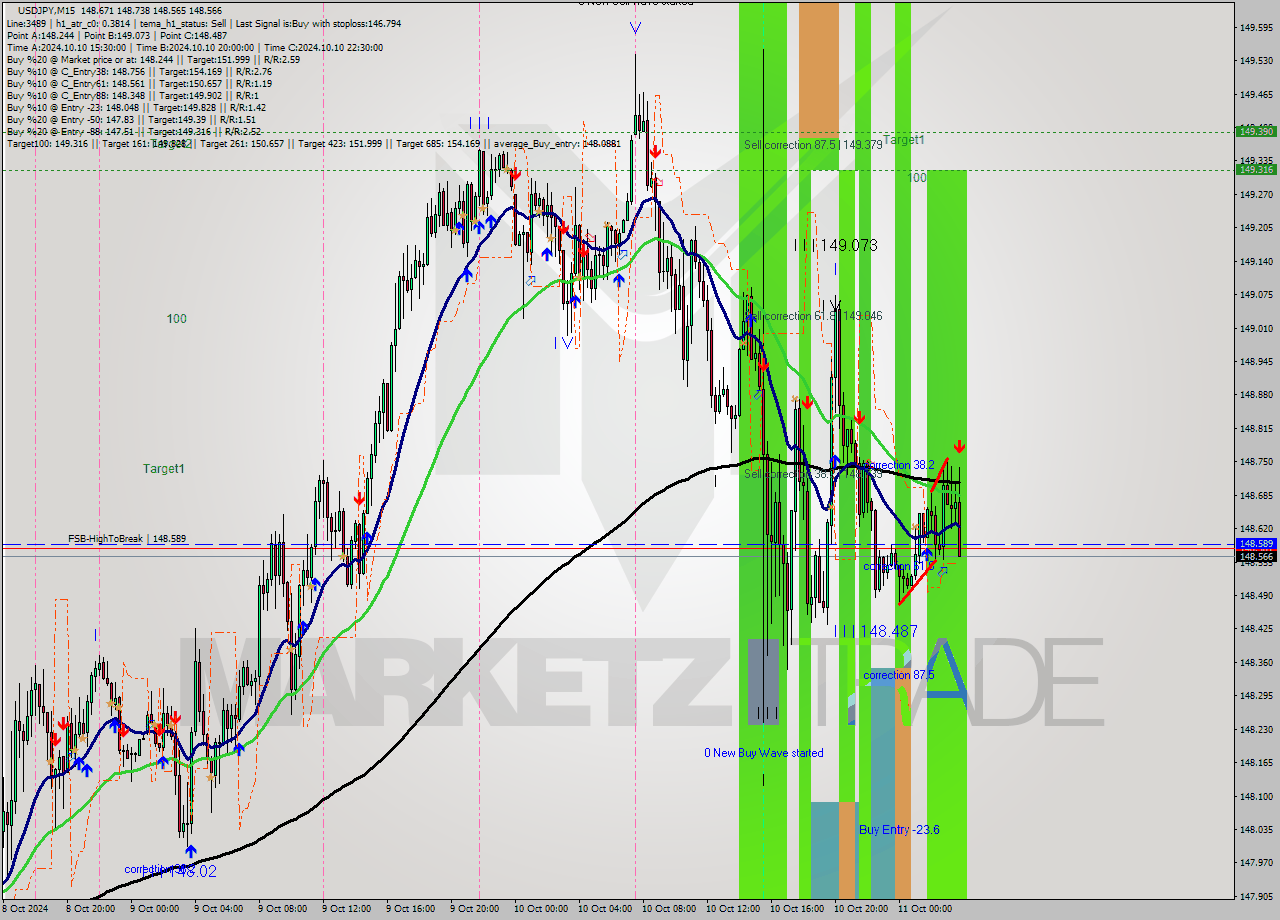Click the 'Buy Entry -23.6' label
Viewport: 1280px width, 920px height.
point(899,830)
